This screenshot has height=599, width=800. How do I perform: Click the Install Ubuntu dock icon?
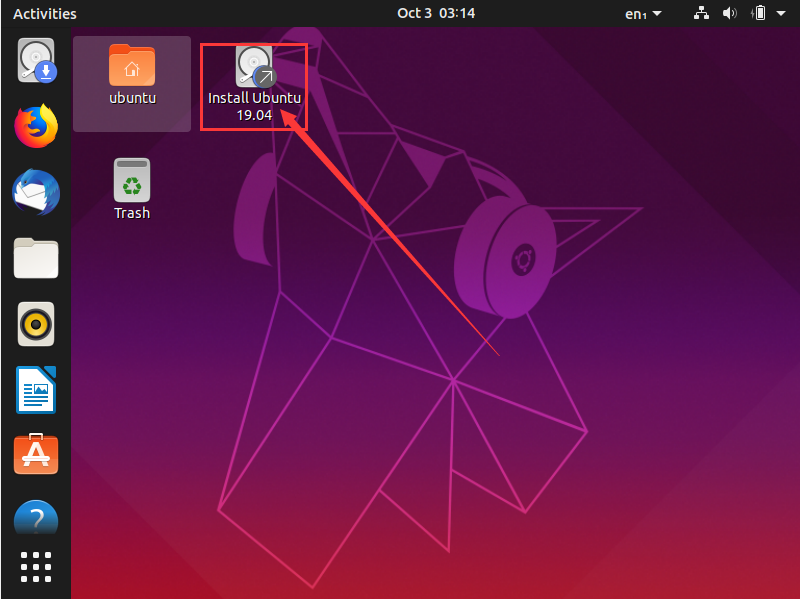click(36, 60)
